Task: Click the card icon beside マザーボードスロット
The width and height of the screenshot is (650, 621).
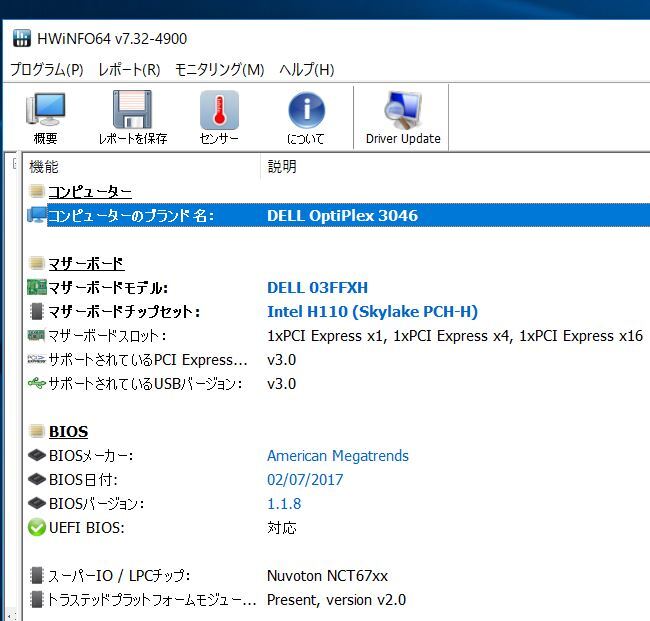Action: click(x=36, y=335)
